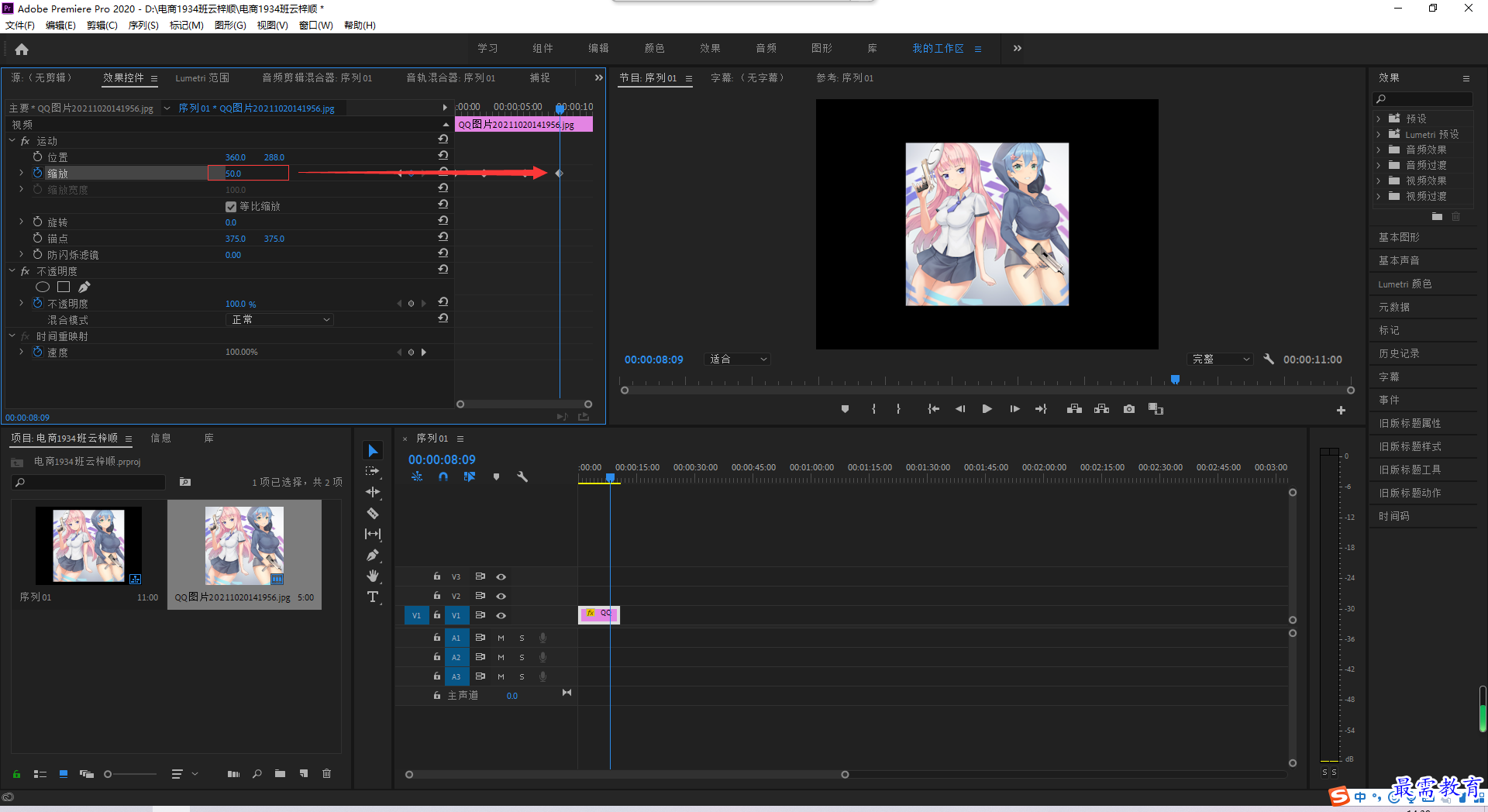Expand the 音频过渡 audio transitions folder
The height and width of the screenshot is (812, 1488).
coord(1379,165)
